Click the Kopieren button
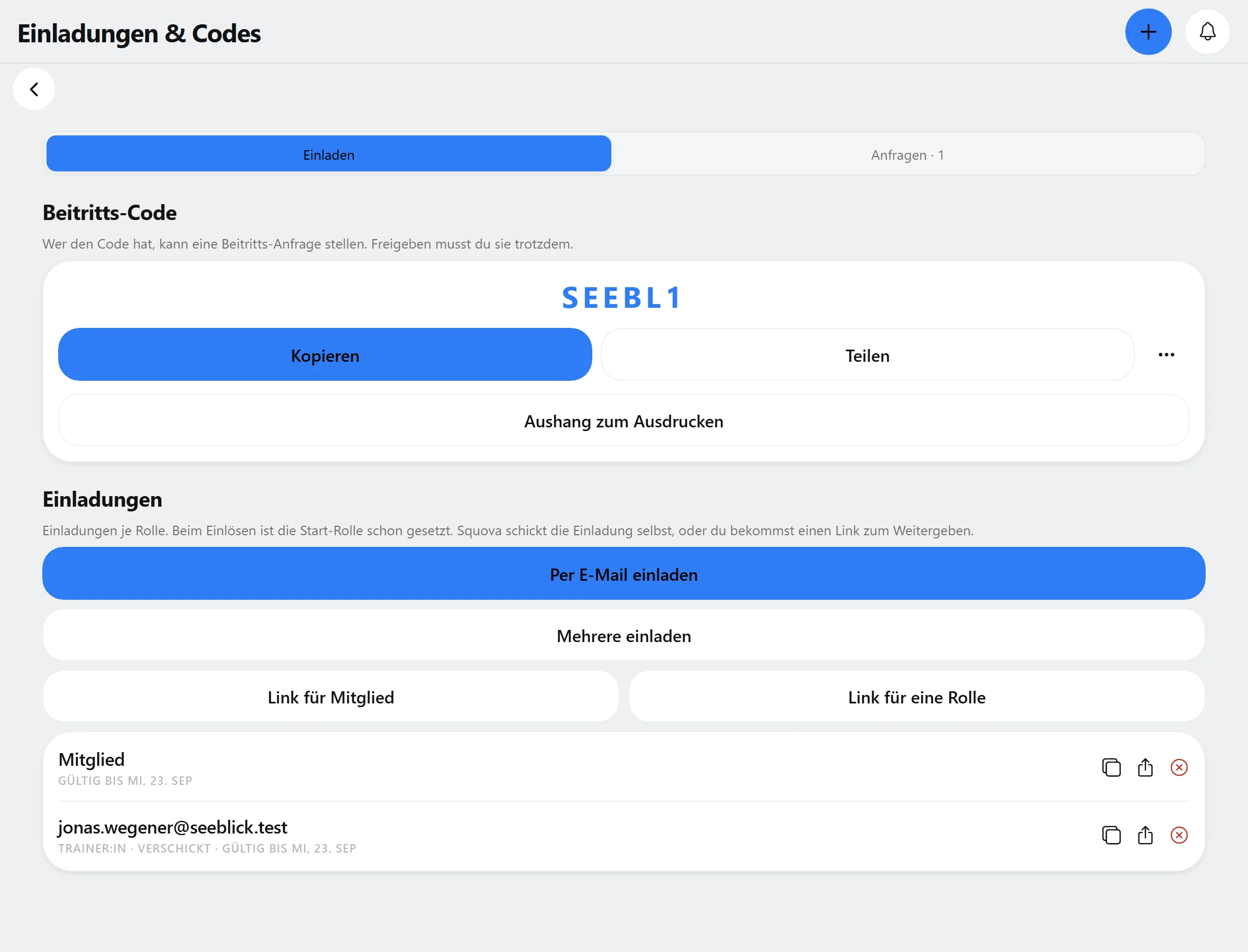Screen dimensions: 1248x952 click(x=325, y=355)
